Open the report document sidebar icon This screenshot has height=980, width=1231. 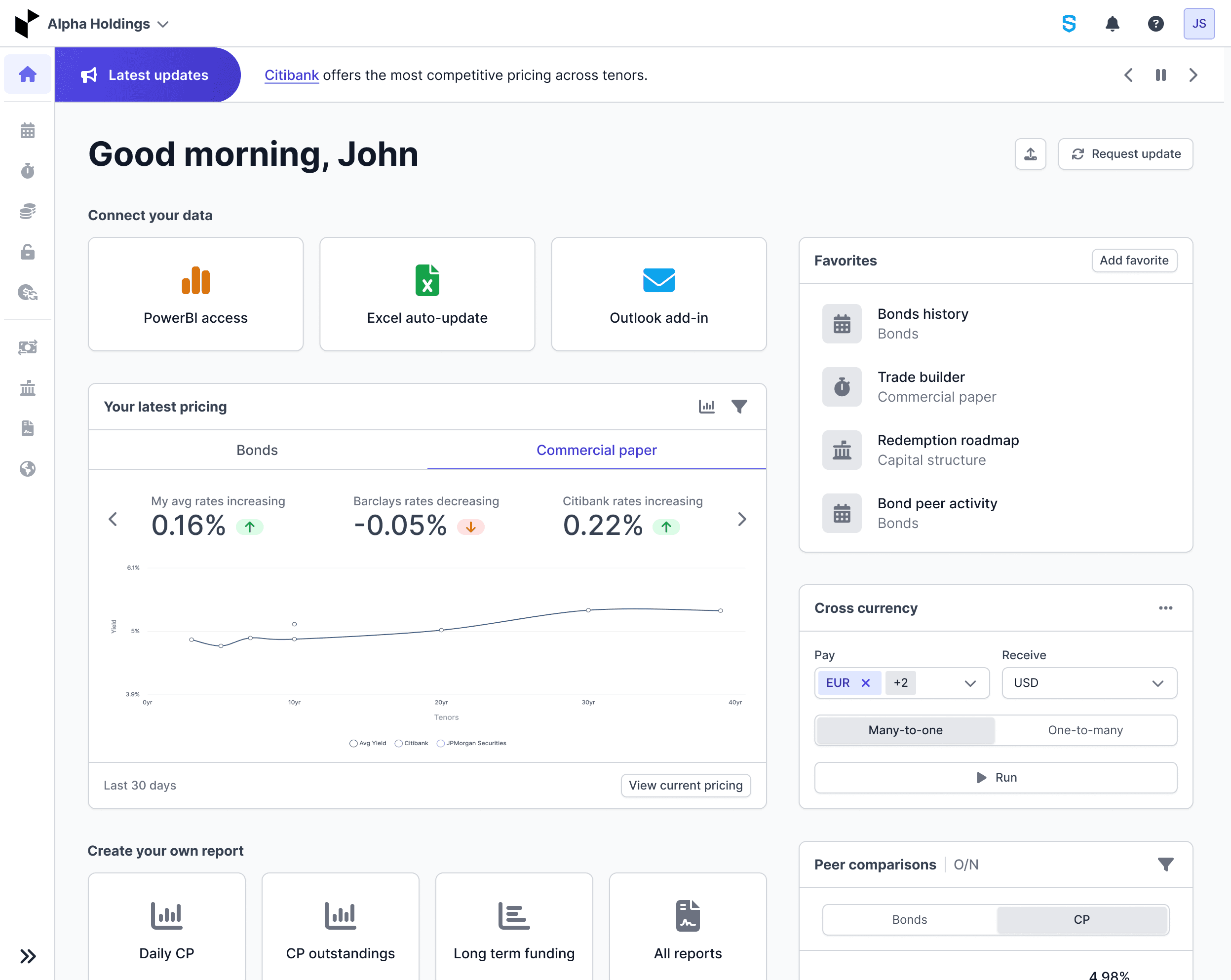point(28,428)
